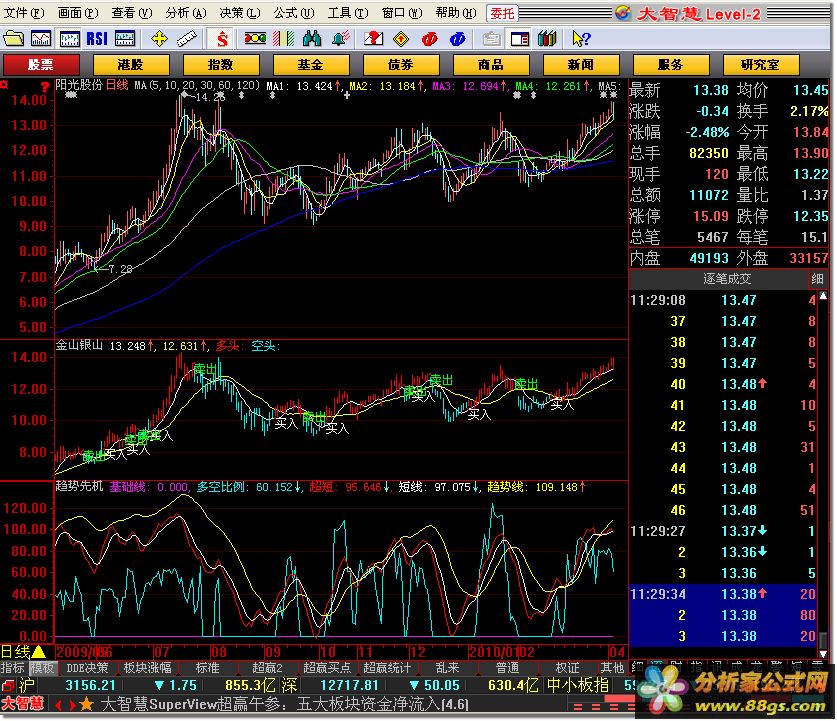Open the 帮助(H) menu
Screen dimensions: 837x721
click(x=456, y=12)
